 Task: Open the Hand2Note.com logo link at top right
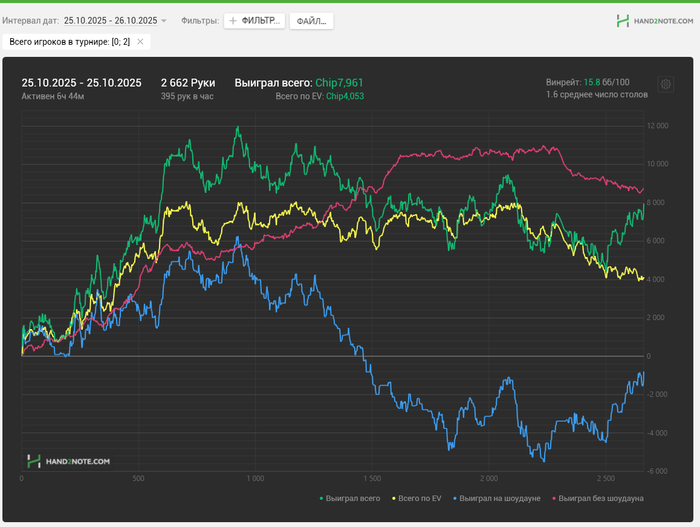[x=654, y=21]
